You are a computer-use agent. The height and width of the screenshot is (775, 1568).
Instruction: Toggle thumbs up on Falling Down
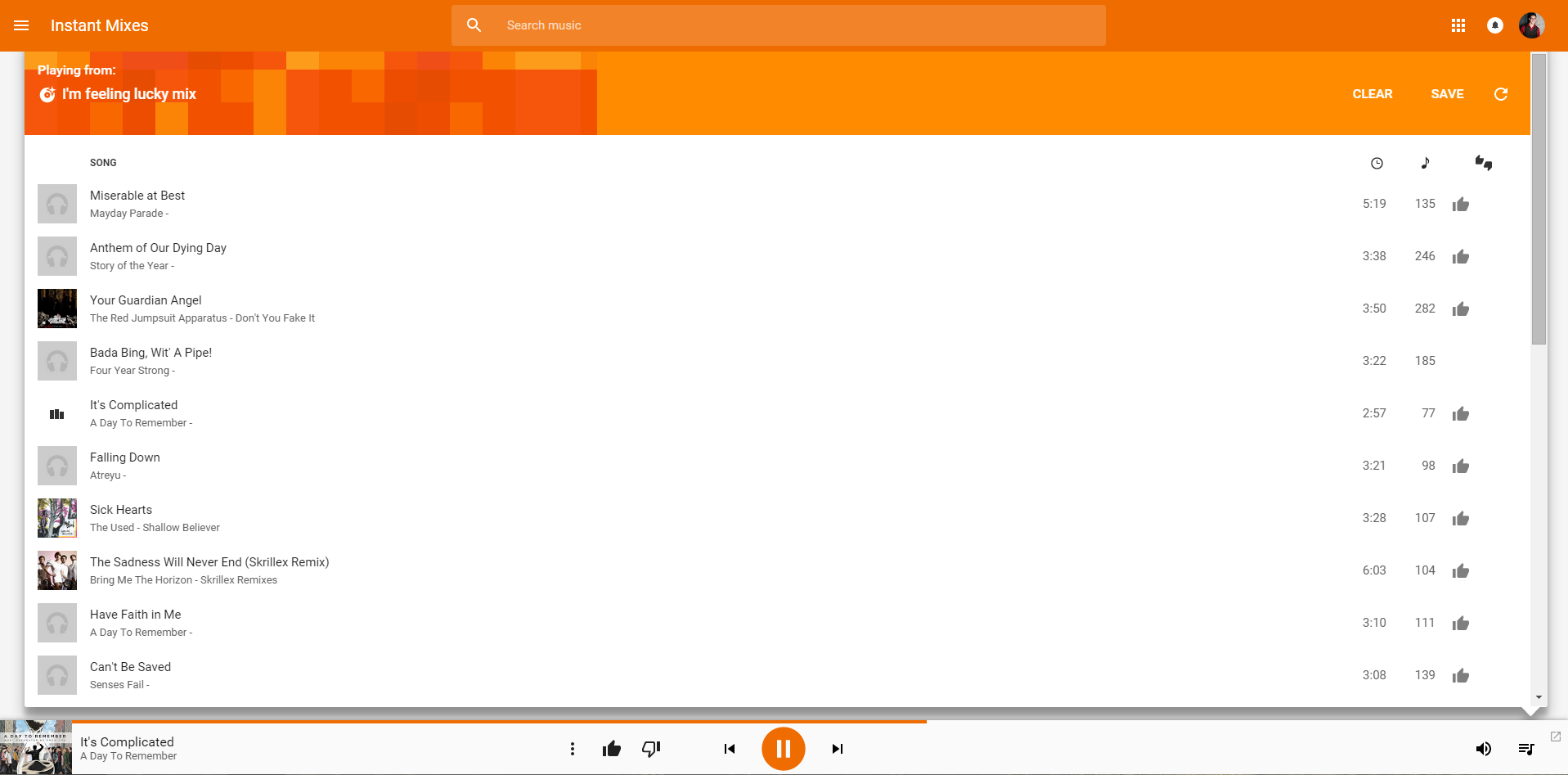[x=1461, y=466]
